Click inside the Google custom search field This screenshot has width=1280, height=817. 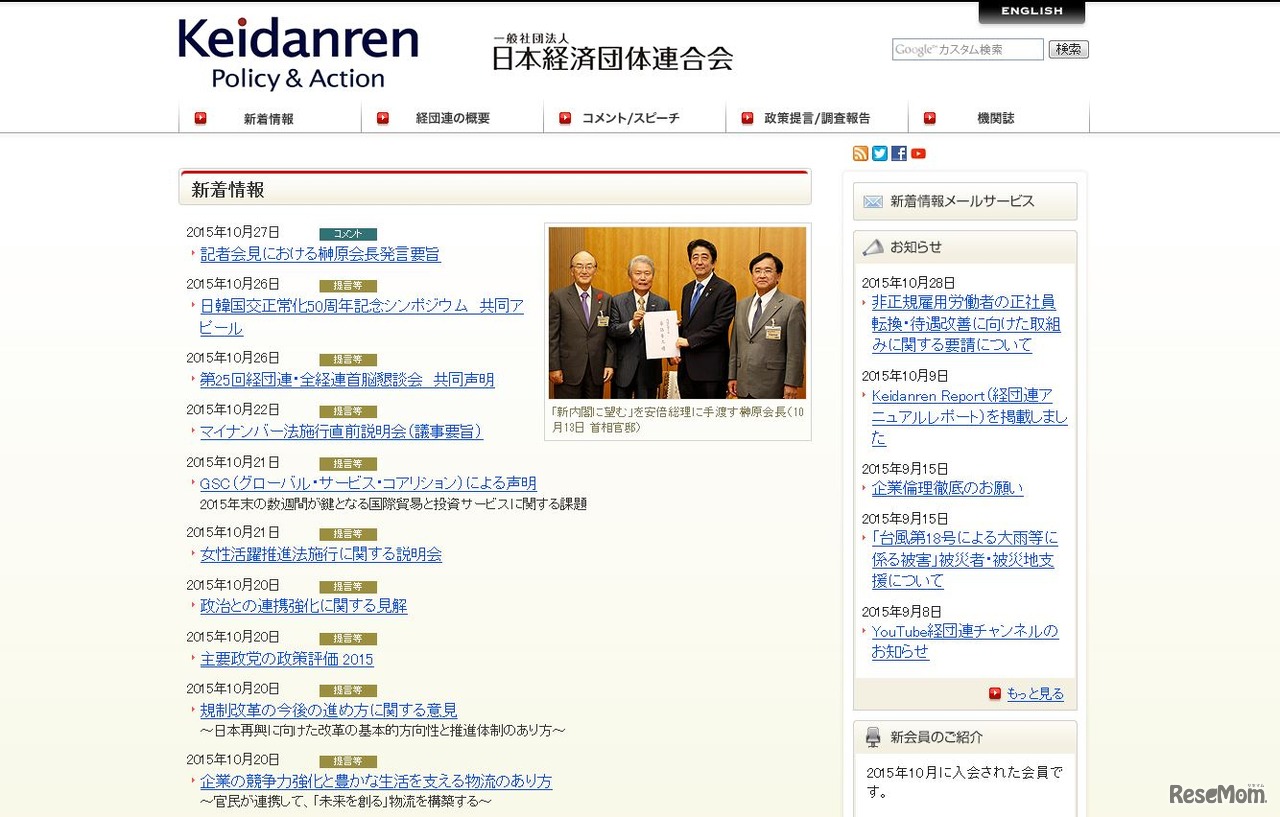[x=966, y=48]
